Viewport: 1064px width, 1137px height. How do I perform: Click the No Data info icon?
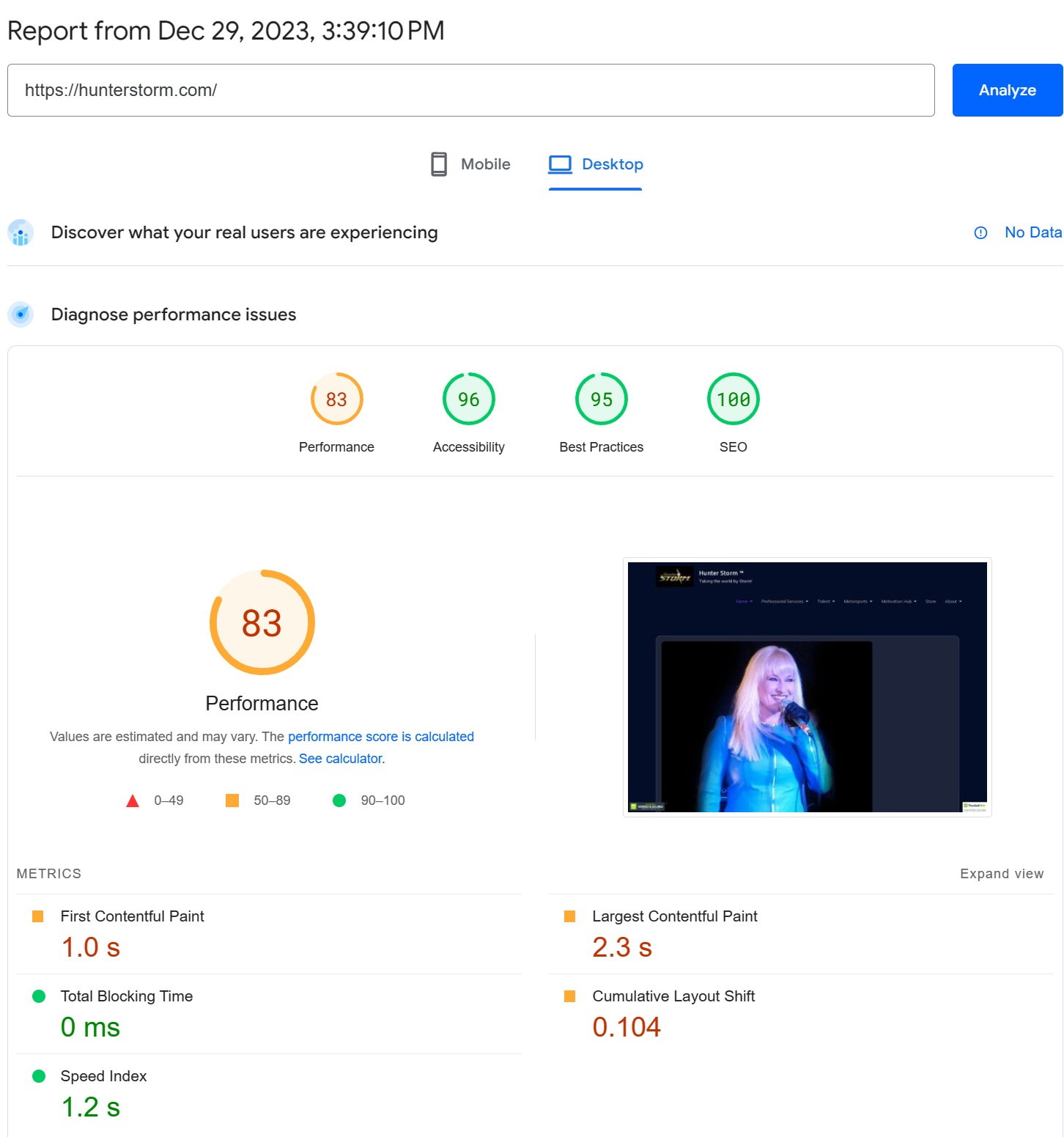tap(980, 233)
